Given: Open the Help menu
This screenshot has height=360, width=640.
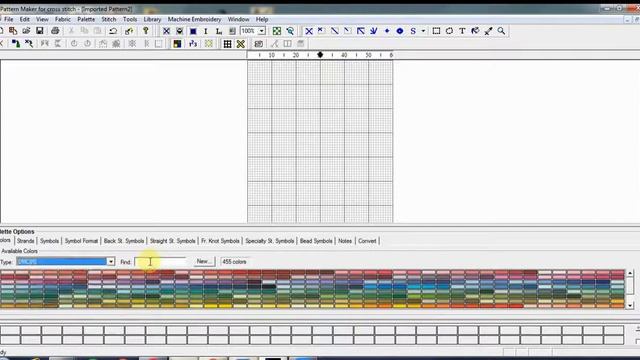Looking at the screenshot, I should click(x=262, y=19).
